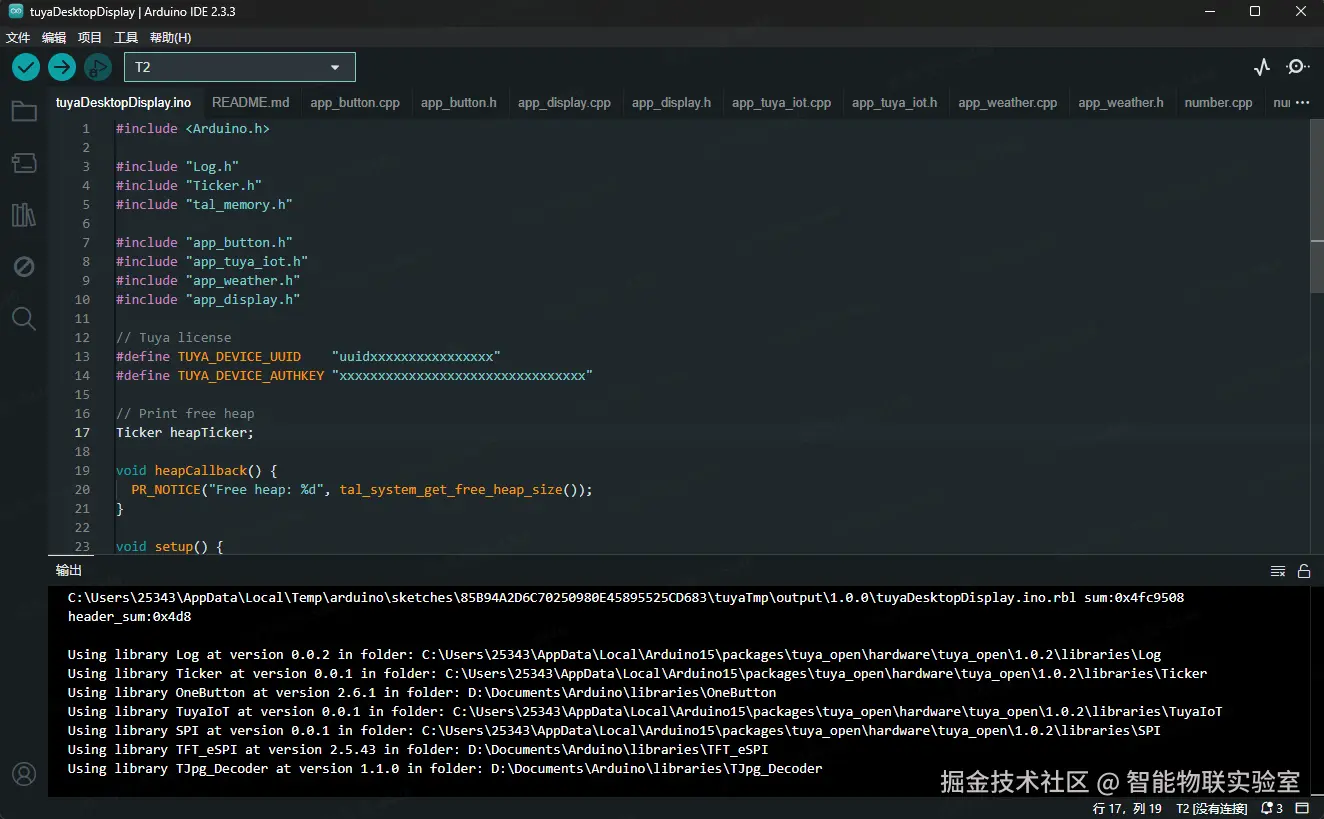
Task: Click the TUYA_DEVICE_AUTHKEY define text
Action: (x=251, y=375)
